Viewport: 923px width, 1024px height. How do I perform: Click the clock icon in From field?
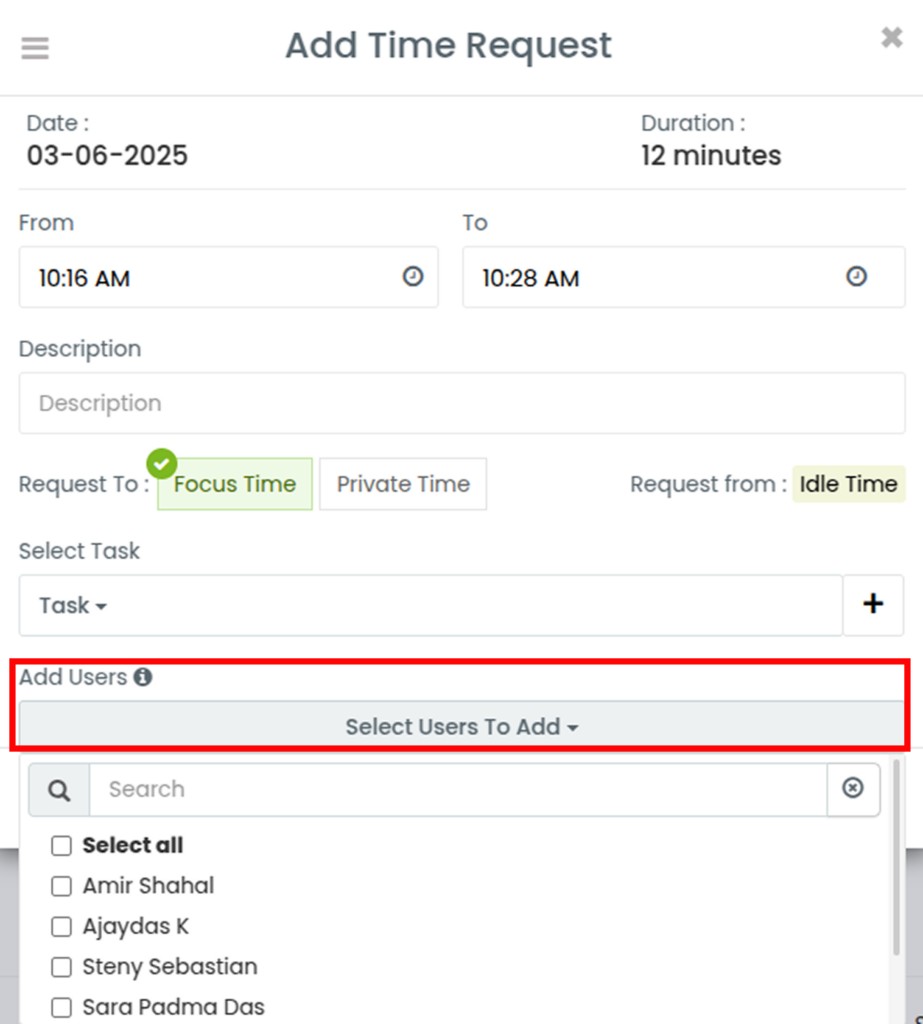[412, 276]
